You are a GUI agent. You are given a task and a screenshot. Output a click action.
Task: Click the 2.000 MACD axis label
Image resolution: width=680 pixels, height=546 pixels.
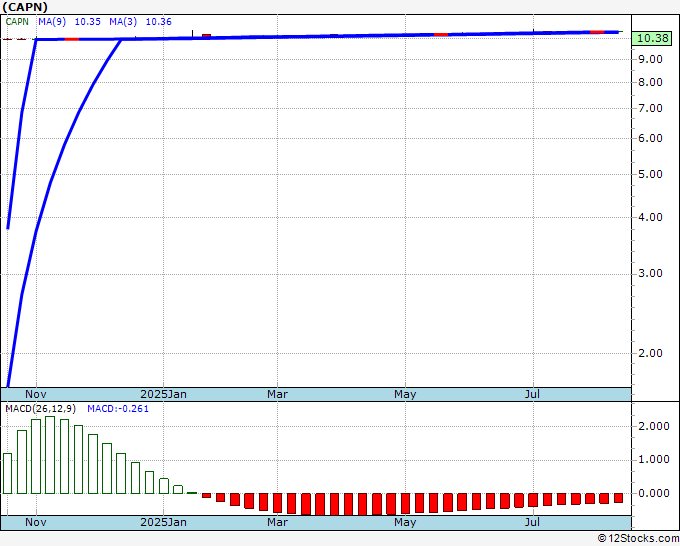654,426
